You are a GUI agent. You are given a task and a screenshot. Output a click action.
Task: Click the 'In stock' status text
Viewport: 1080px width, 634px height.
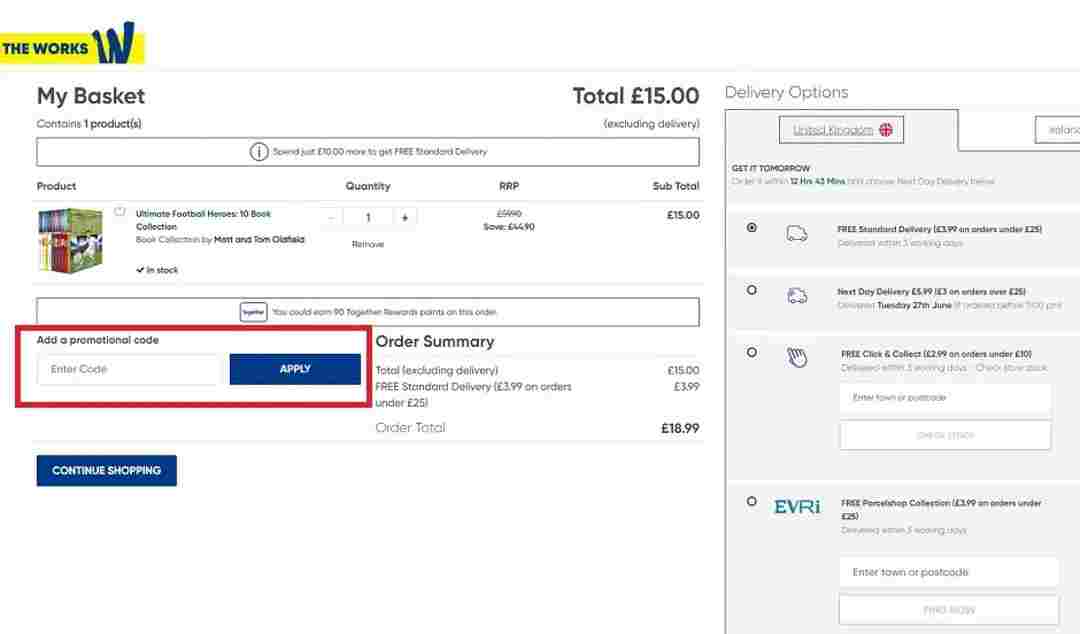158,270
